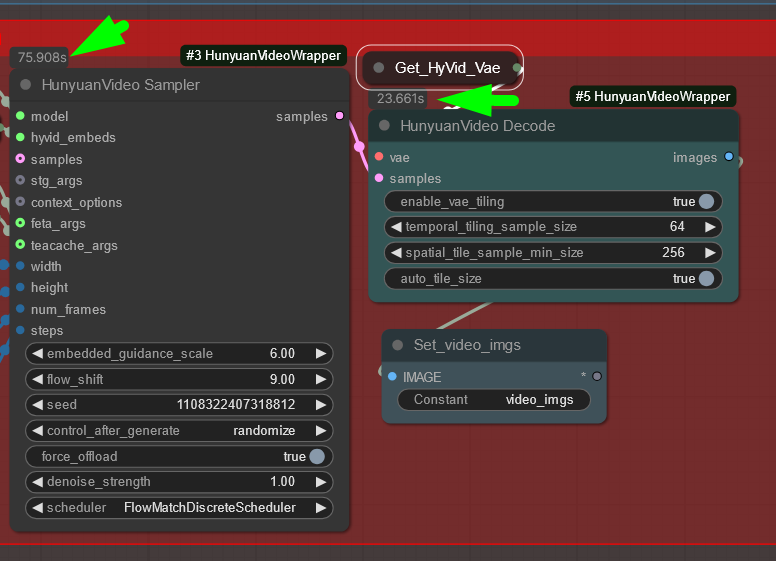
Task: Collapse the Get_HyVid_Vae node dot
Action: [x=379, y=68]
